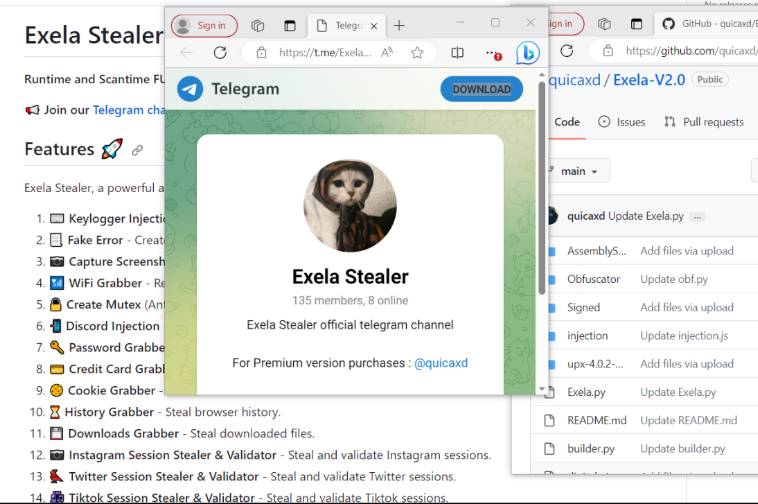Screen dimensions: 758x504
Task: Click quicaxd commit author name
Action: (586, 216)
